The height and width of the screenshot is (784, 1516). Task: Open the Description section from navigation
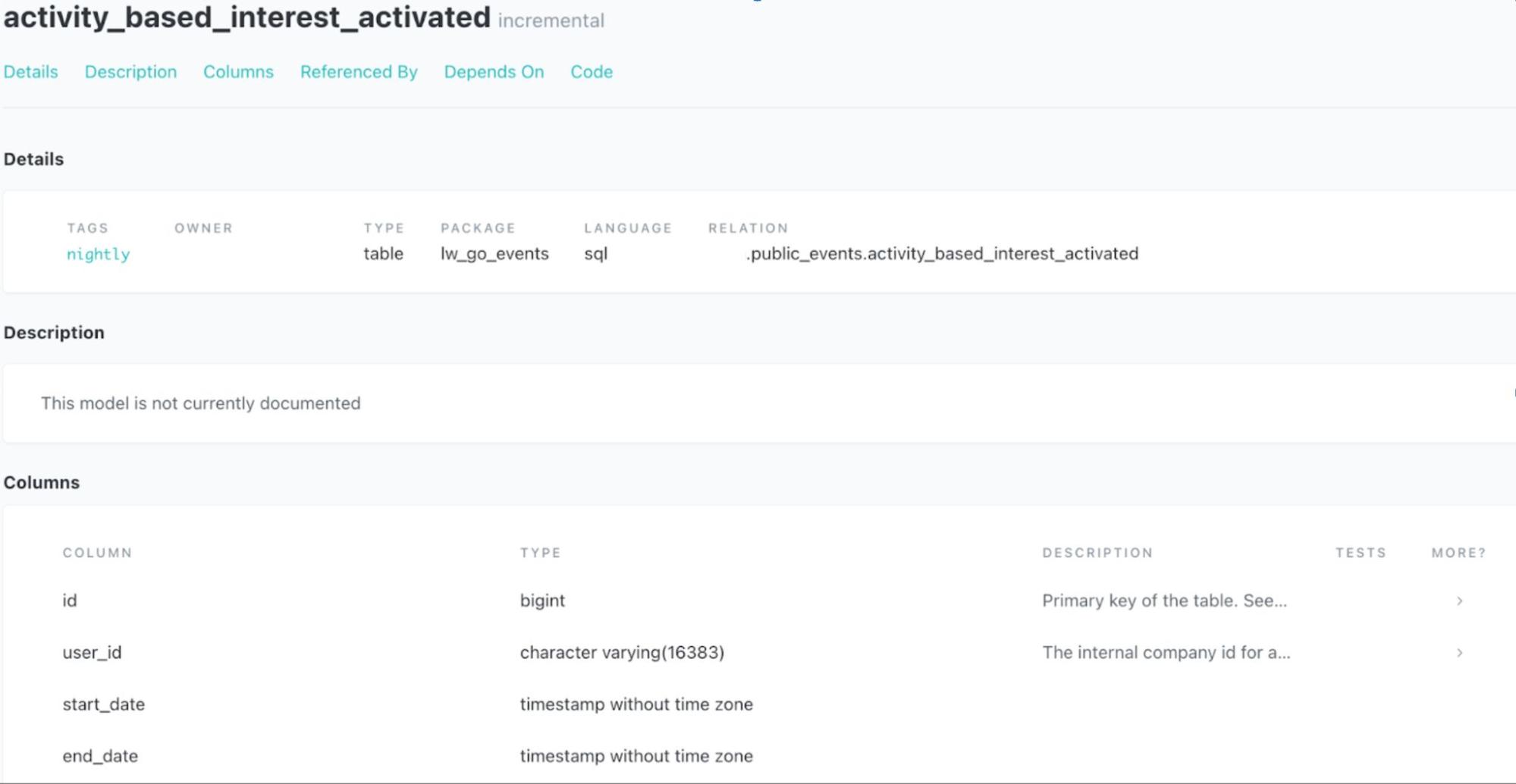(130, 72)
